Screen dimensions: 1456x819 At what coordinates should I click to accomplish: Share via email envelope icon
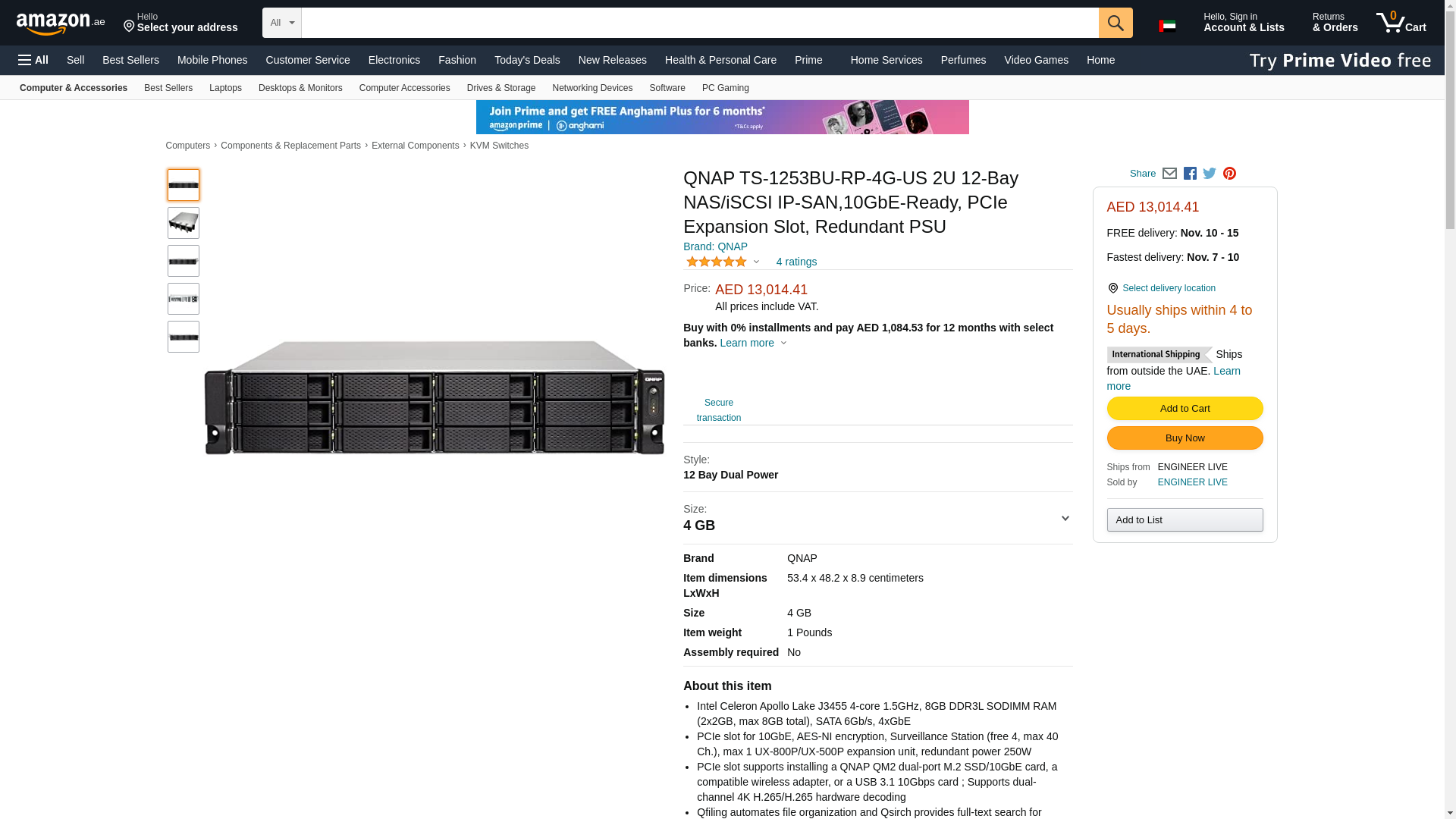[1169, 174]
